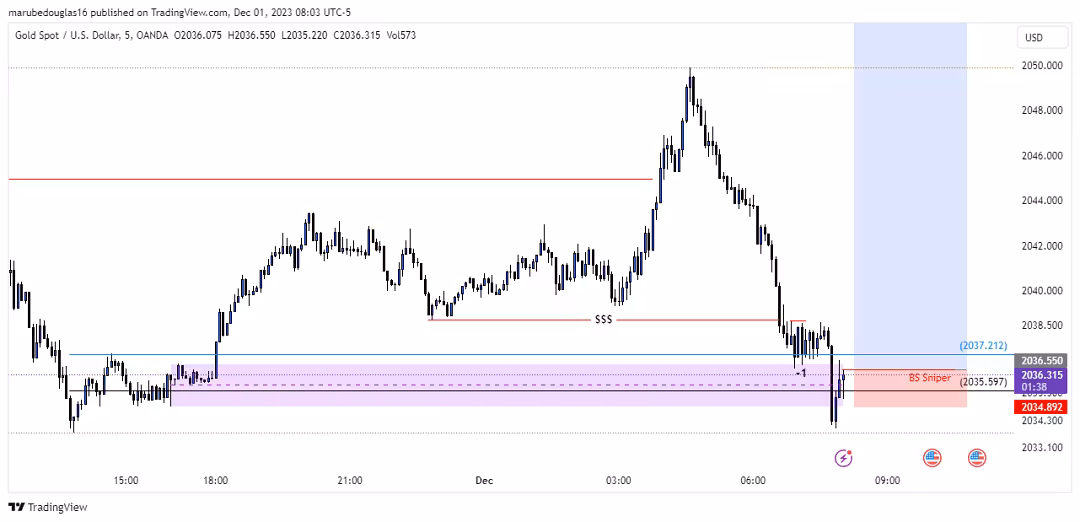Click the Dec label on the time axis
1080x522 pixels.
pos(484,480)
